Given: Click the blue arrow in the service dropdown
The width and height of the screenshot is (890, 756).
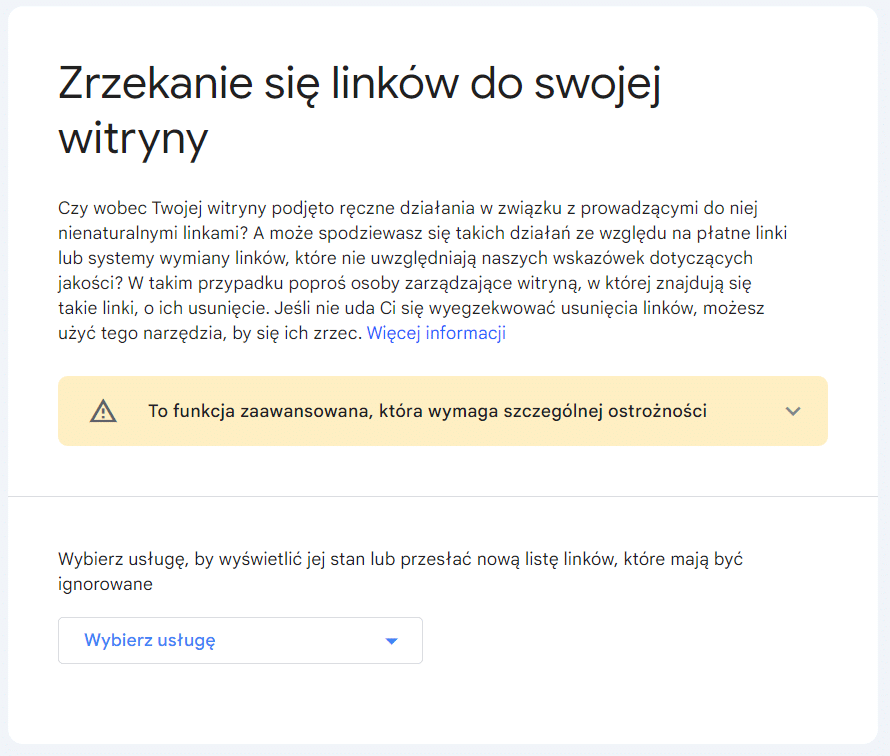Looking at the screenshot, I should pyautogui.click(x=391, y=641).
